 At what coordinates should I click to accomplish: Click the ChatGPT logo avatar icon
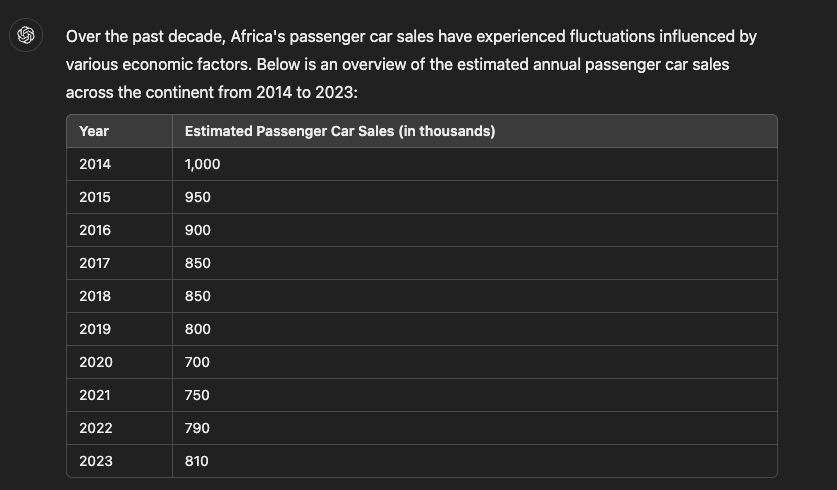click(x=26, y=35)
